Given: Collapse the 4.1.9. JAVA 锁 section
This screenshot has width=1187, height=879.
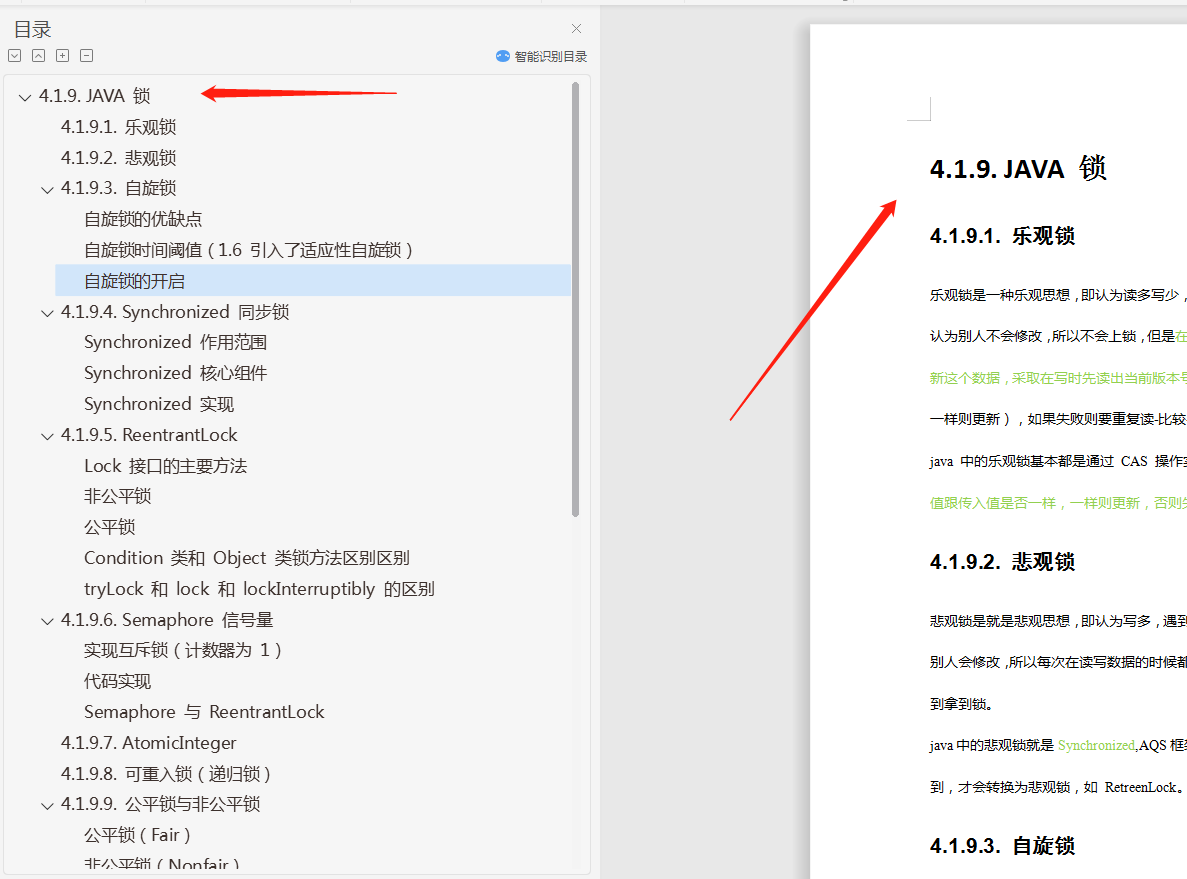Looking at the screenshot, I should tap(24, 96).
